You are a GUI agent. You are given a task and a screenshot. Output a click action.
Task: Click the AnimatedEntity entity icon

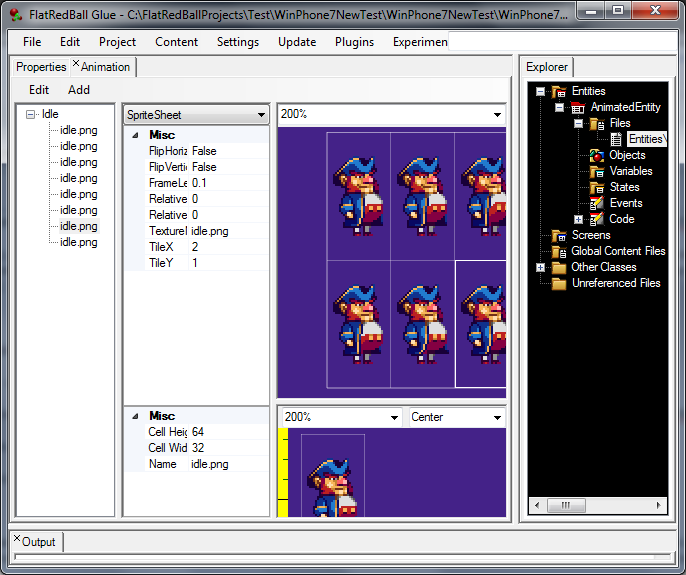(x=578, y=108)
